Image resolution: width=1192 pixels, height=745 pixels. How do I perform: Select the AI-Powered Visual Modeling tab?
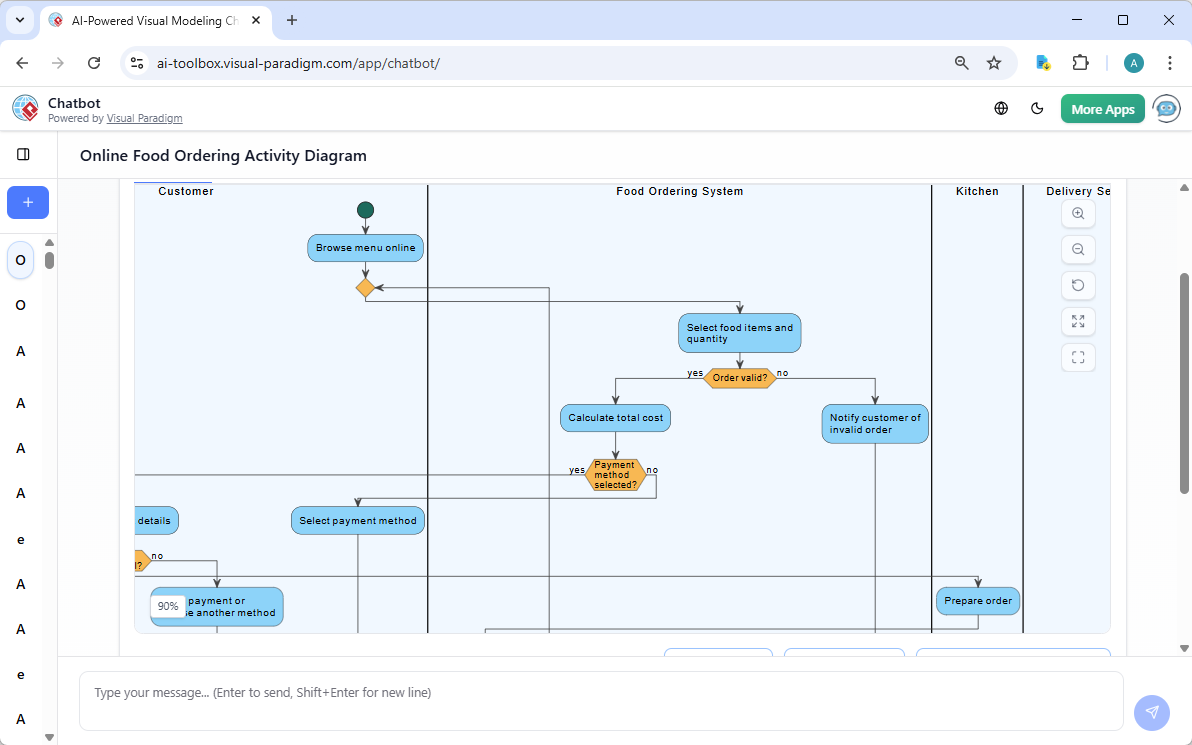point(150,20)
